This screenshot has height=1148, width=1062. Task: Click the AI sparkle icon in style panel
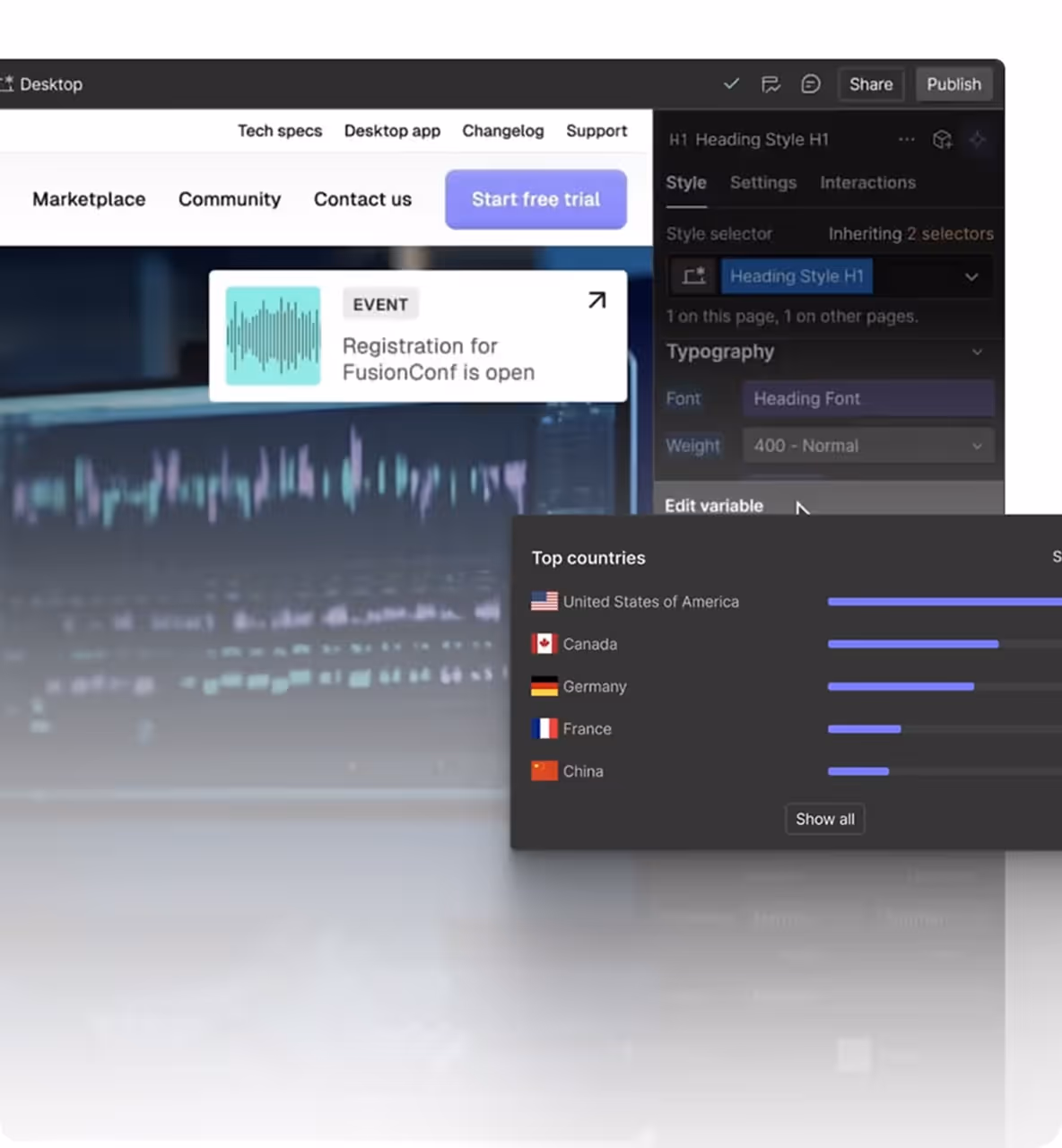point(978,139)
